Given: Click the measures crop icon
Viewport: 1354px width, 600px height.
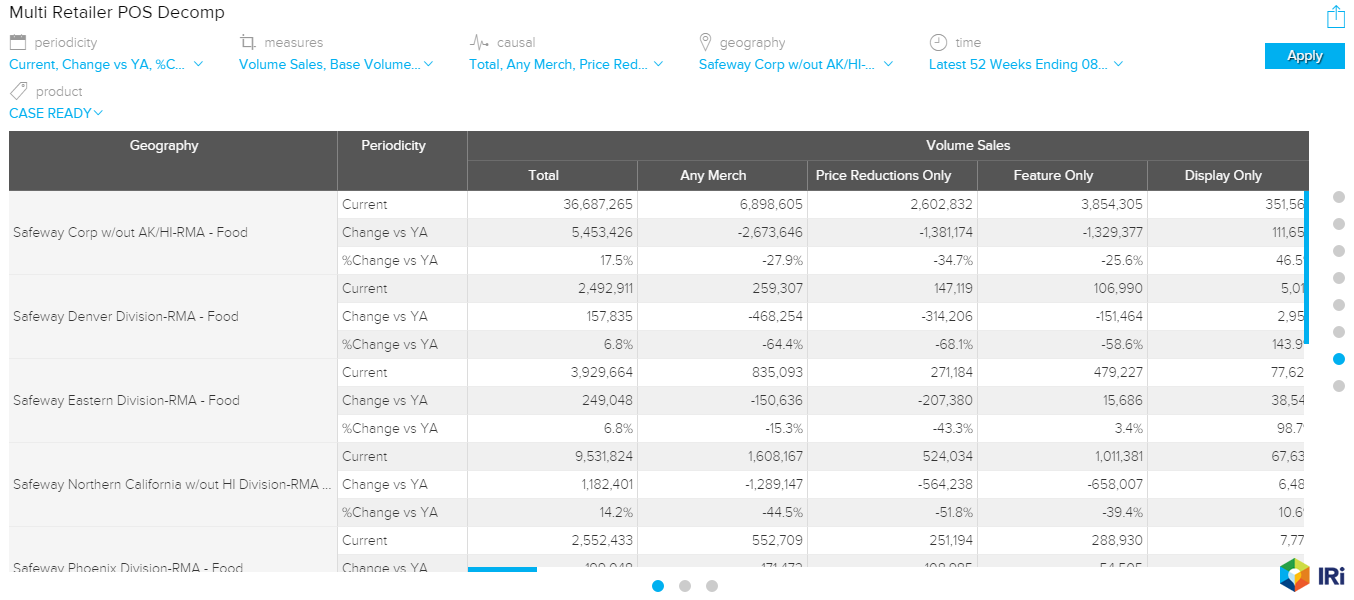Looking at the screenshot, I should (x=248, y=42).
